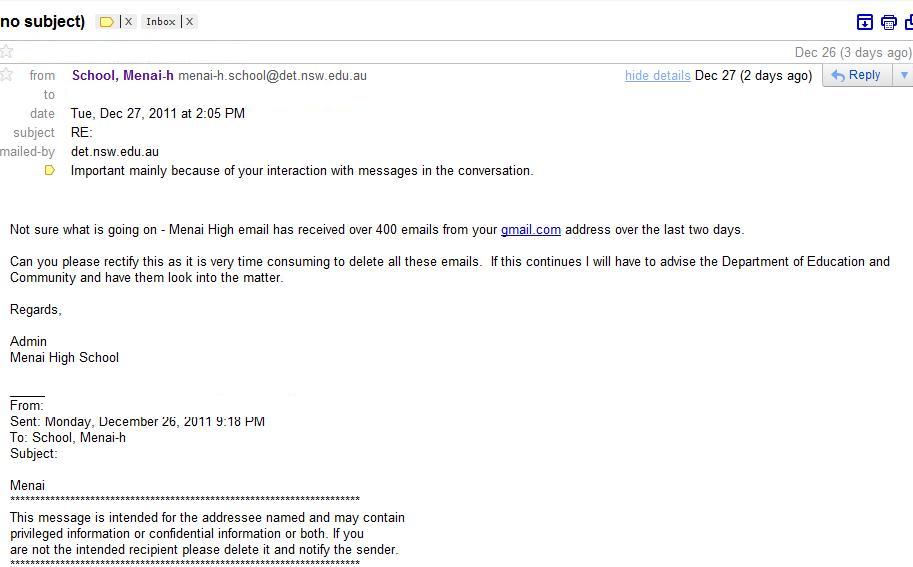Open the dropdown arrow next to Reply
The image size is (913, 567).
904,75
